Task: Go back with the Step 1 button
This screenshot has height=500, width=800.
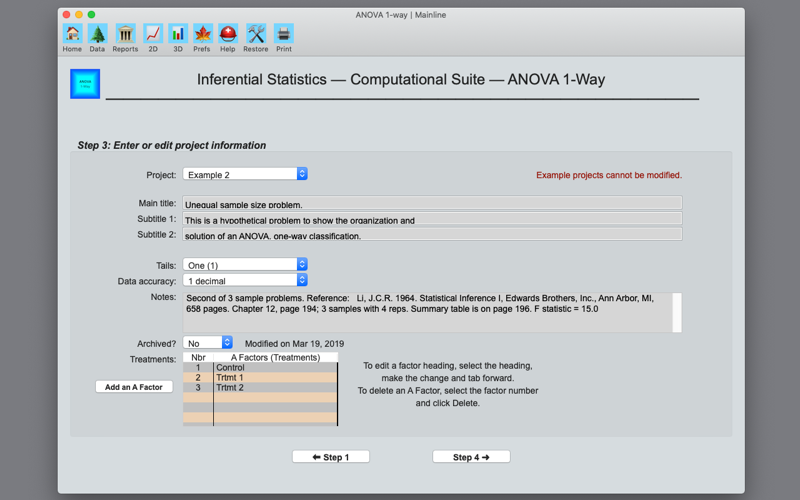Action: pos(331,457)
